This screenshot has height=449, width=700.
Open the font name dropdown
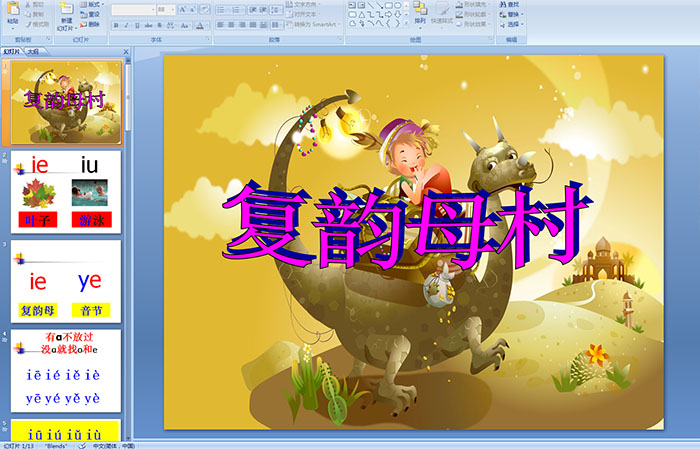(x=153, y=9)
